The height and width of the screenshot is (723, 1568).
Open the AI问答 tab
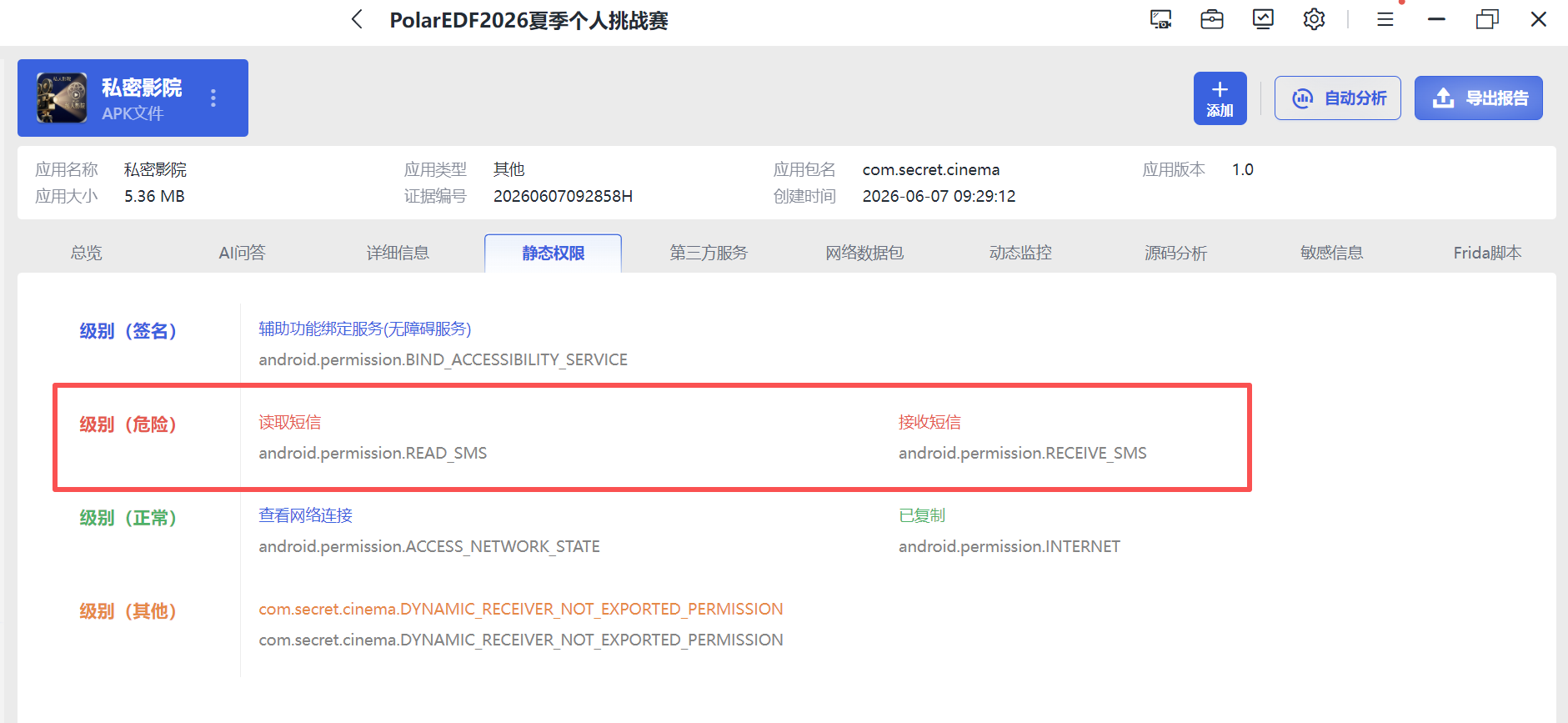tap(242, 253)
